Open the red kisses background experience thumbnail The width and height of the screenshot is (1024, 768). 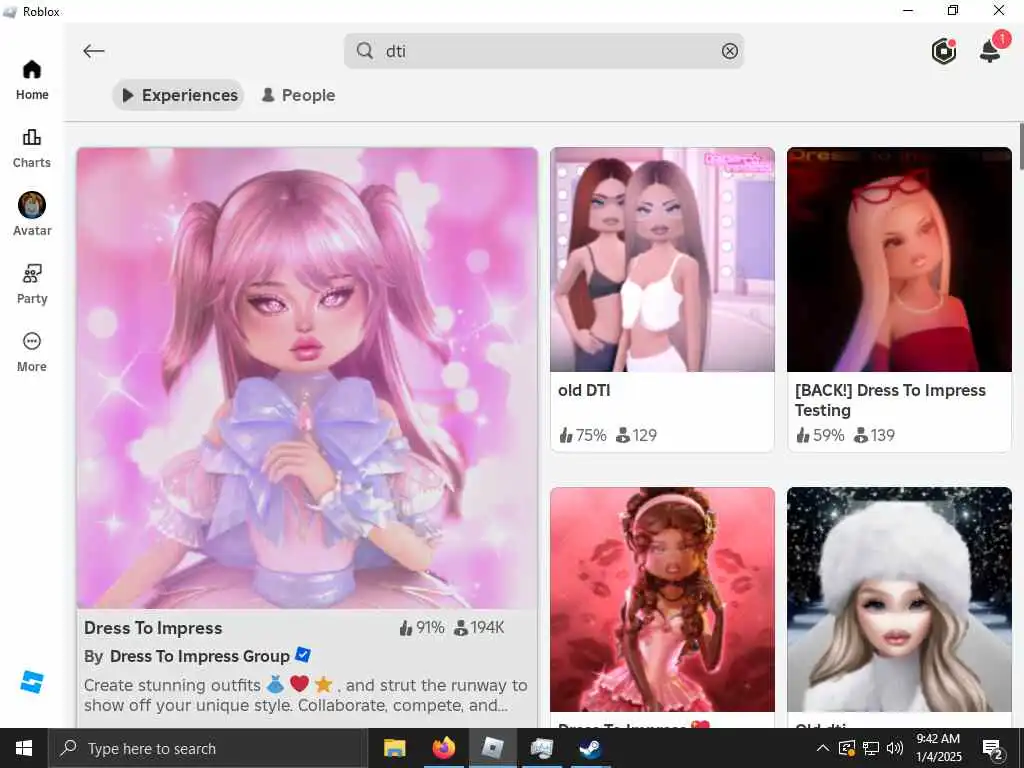662,600
